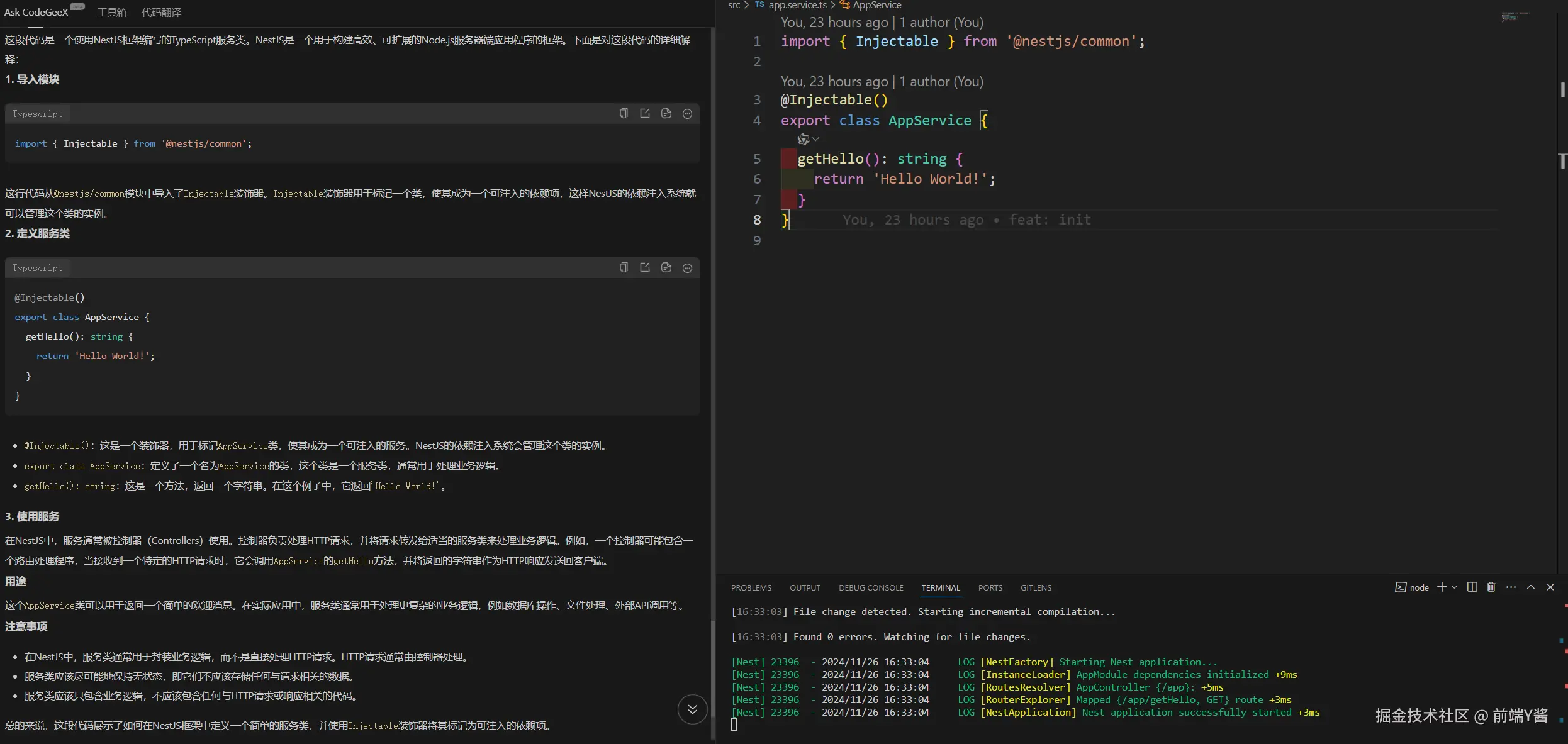Image resolution: width=1568 pixels, height=744 pixels.
Task: Create new file from second code block
Action: coord(666,268)
